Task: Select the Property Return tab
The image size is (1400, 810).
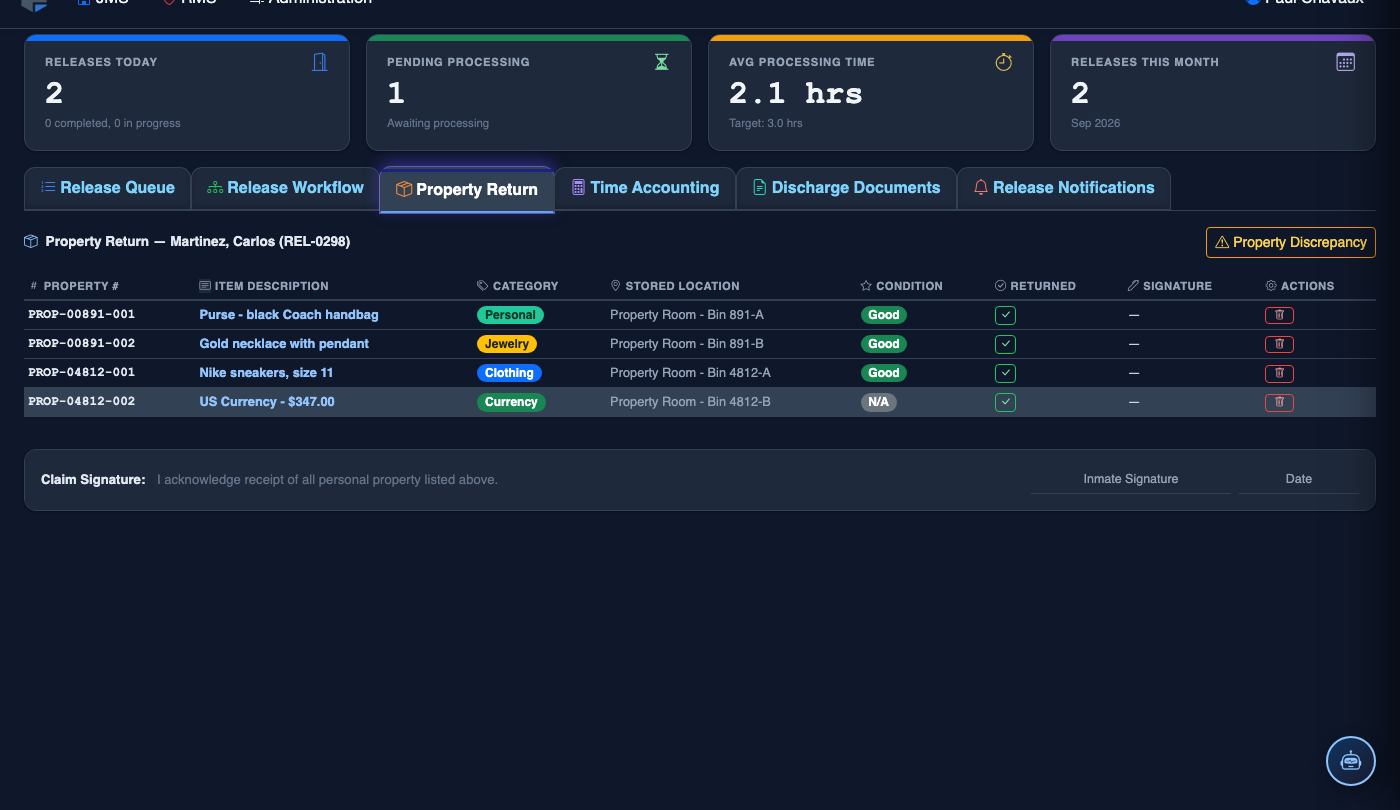Action: pos(467,190)
